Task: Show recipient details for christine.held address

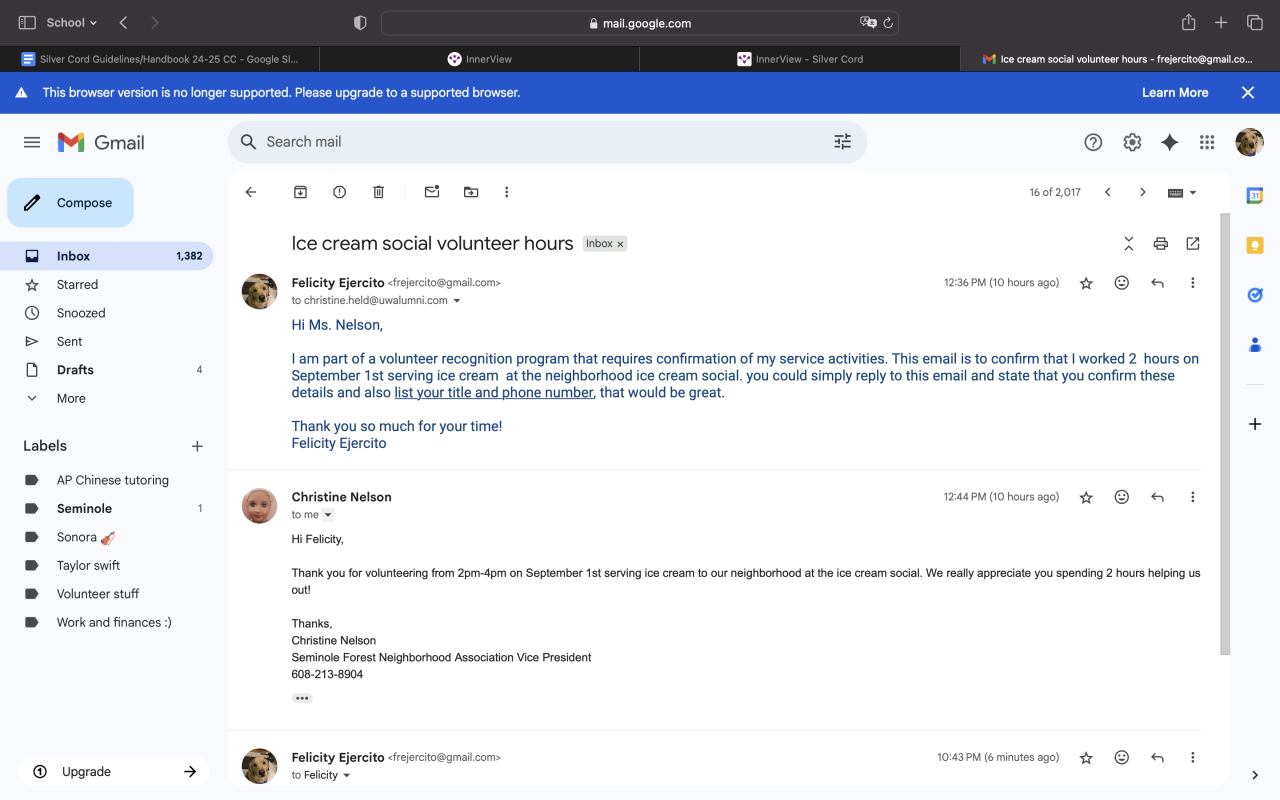Action: 457,301
